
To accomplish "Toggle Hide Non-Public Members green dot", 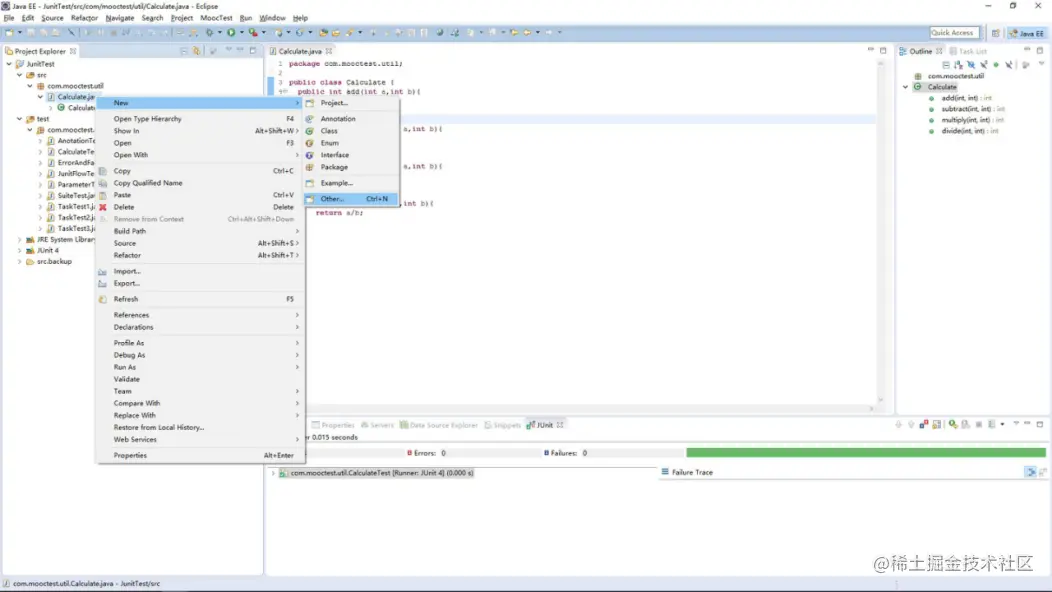I will [996, 65].
